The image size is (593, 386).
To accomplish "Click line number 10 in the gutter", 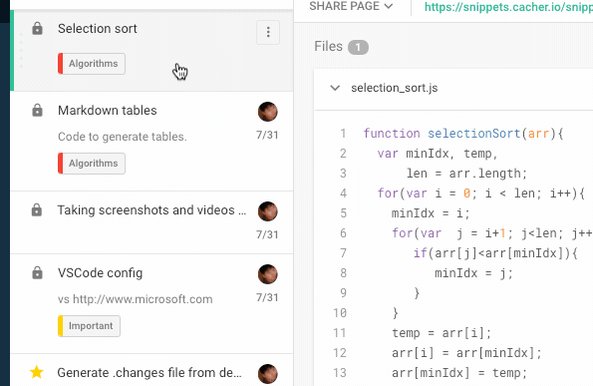I will click(340, 313).
